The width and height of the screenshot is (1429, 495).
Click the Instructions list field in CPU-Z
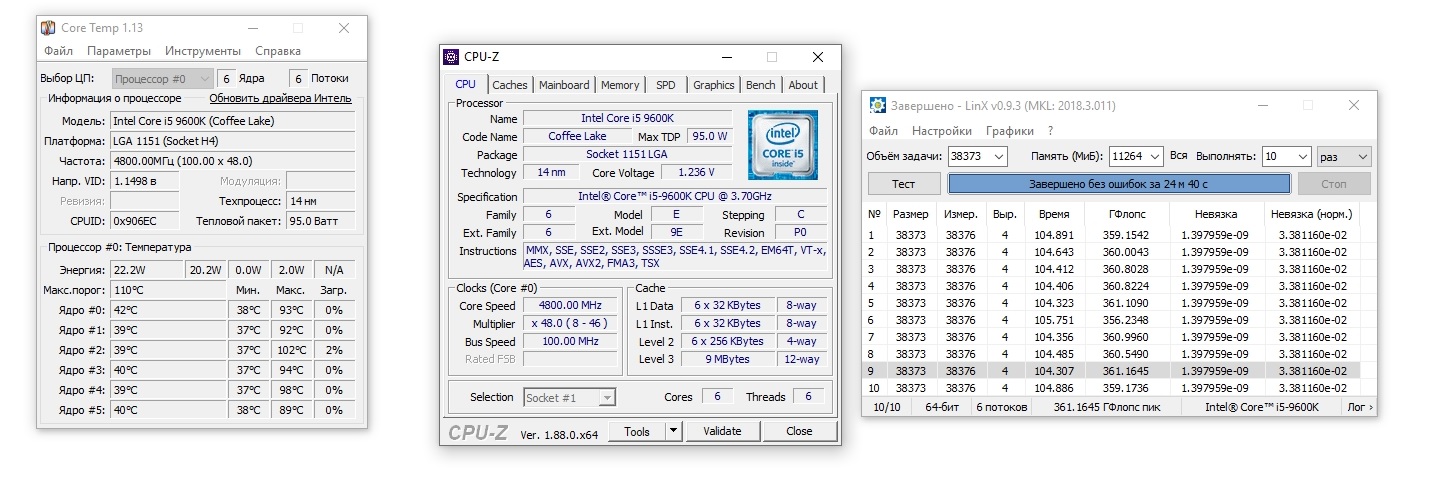pyautogui.click(x=675, y=257)
